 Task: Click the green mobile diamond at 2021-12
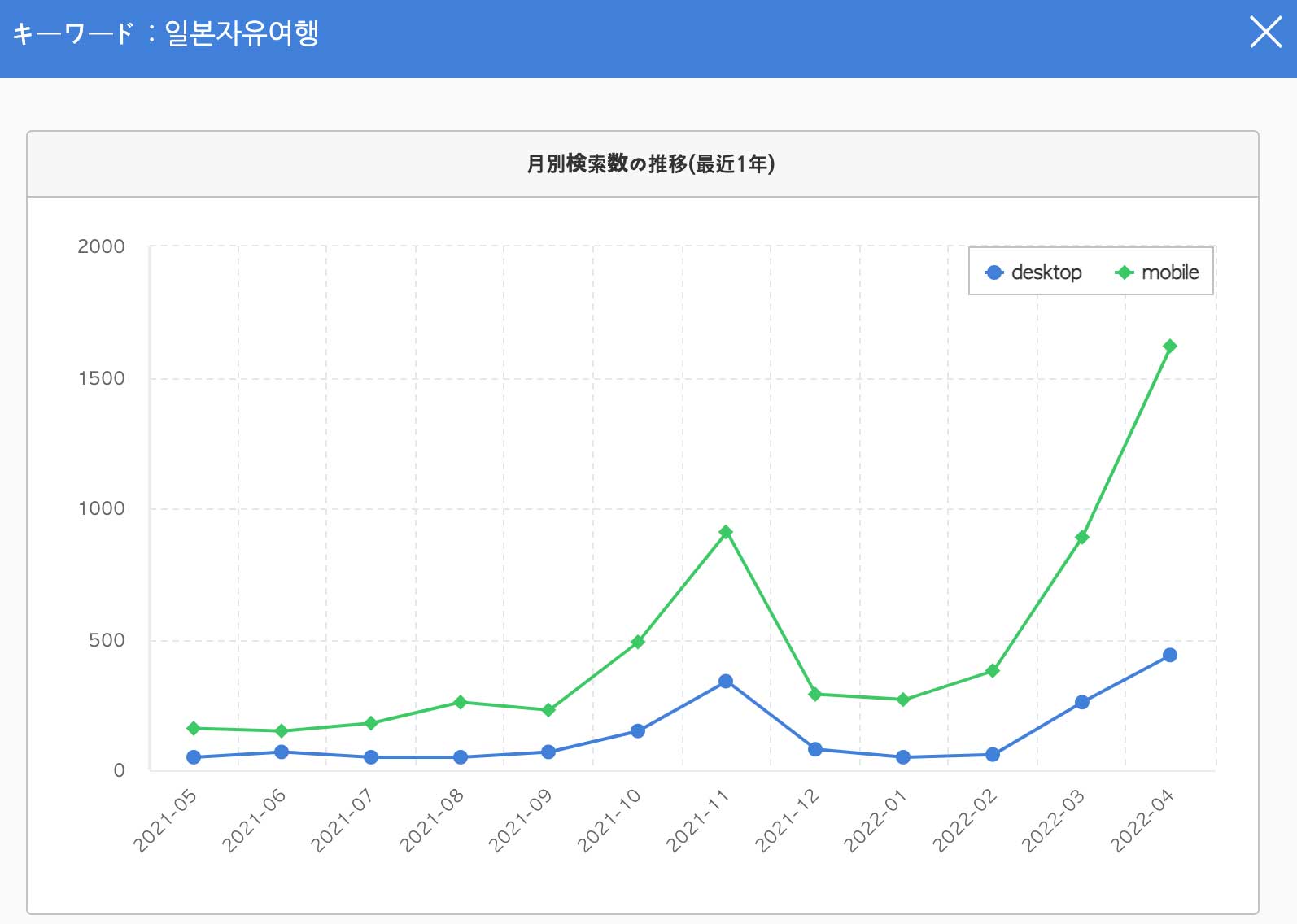pyautogui.click(x=814, y=695)
